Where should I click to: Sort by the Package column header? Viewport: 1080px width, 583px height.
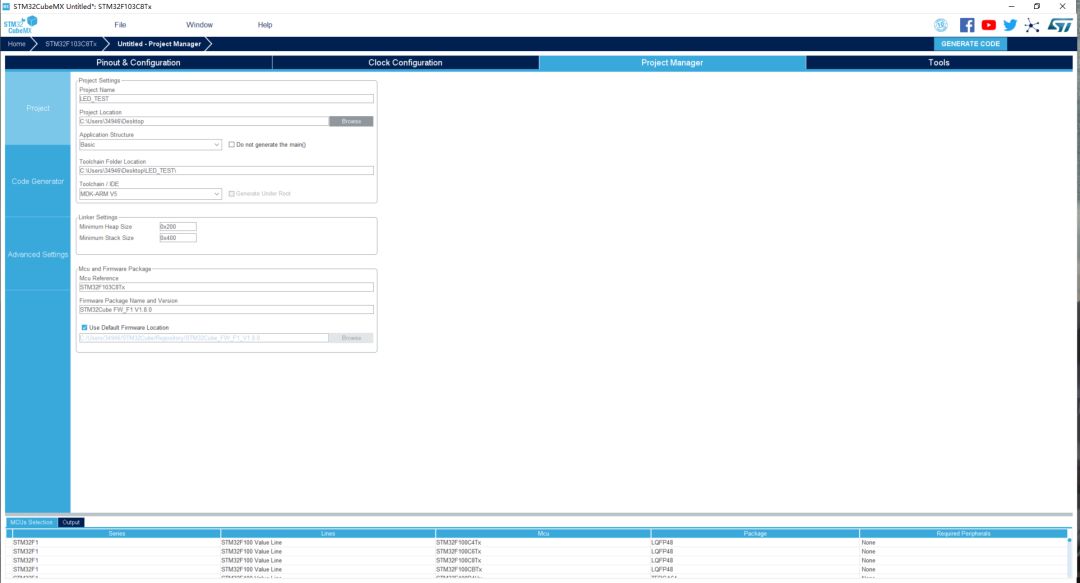click(755, 533)
